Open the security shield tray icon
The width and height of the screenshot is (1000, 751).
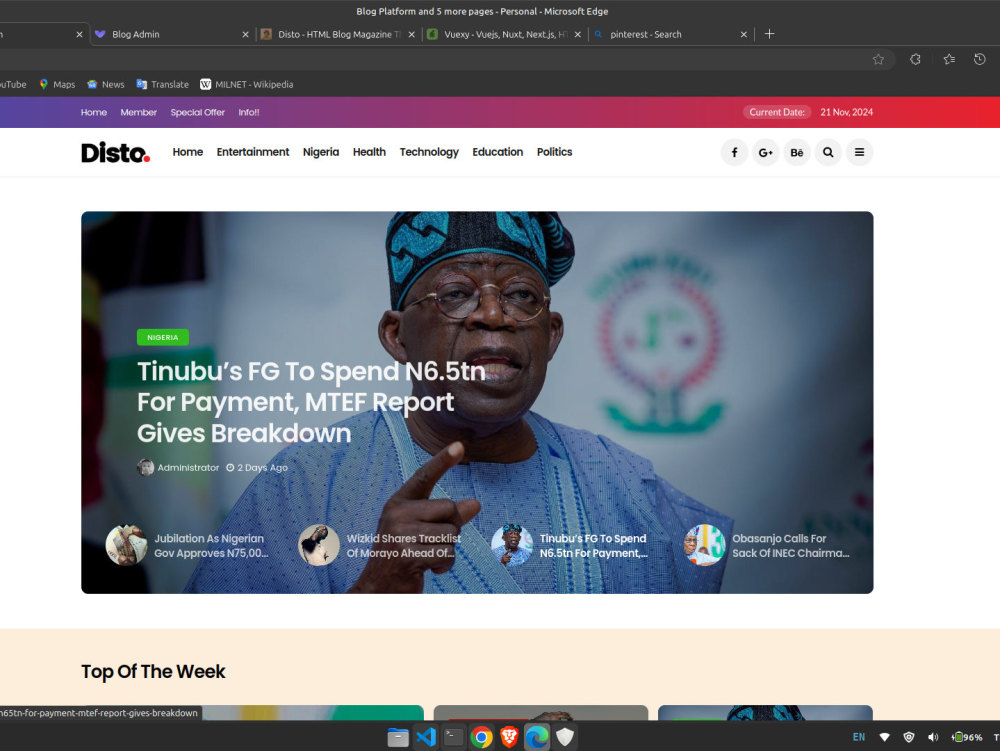point(909,737)
